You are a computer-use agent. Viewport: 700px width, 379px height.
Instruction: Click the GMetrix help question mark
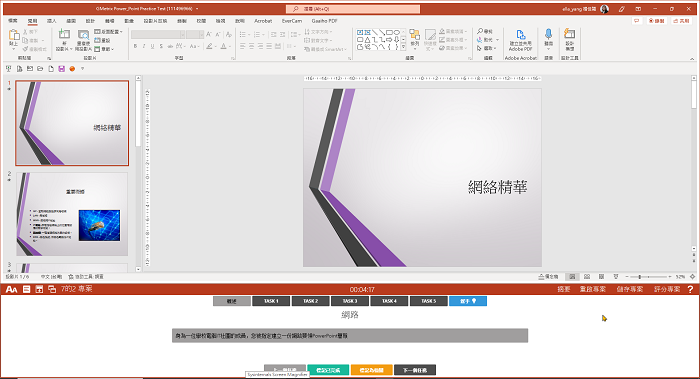click(x=690, y=289)
